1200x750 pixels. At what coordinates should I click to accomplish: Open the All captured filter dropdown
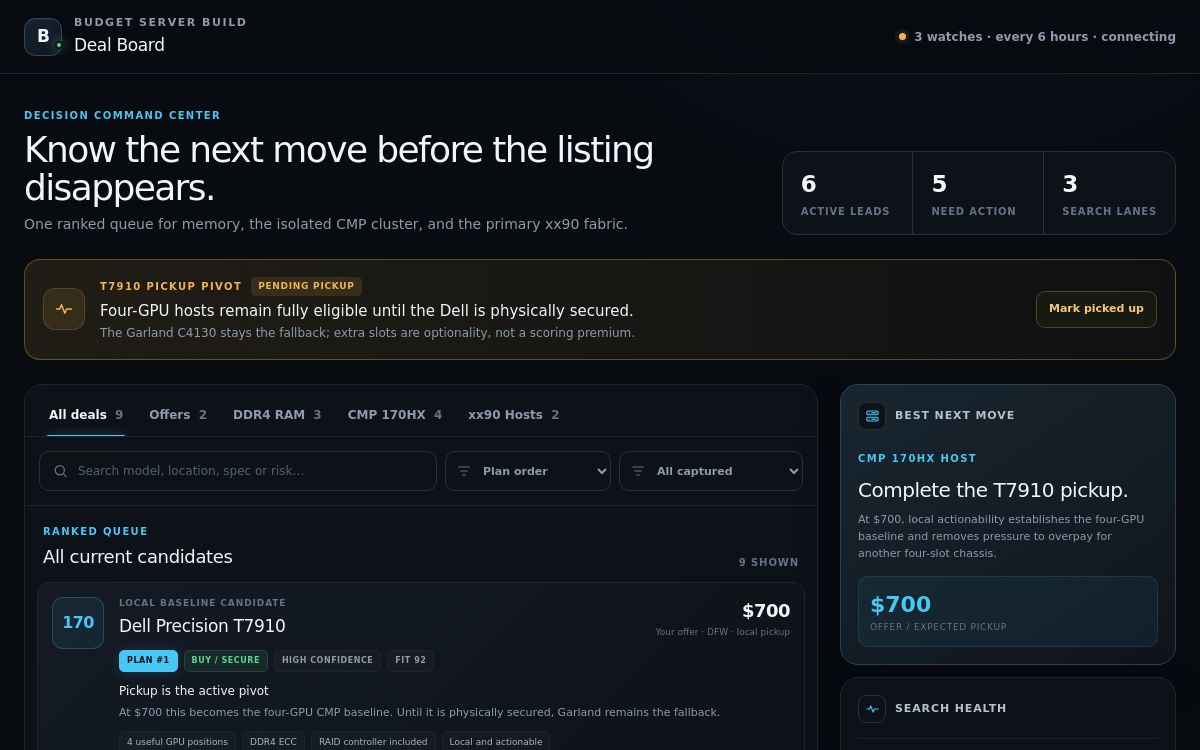coord(711,471)
